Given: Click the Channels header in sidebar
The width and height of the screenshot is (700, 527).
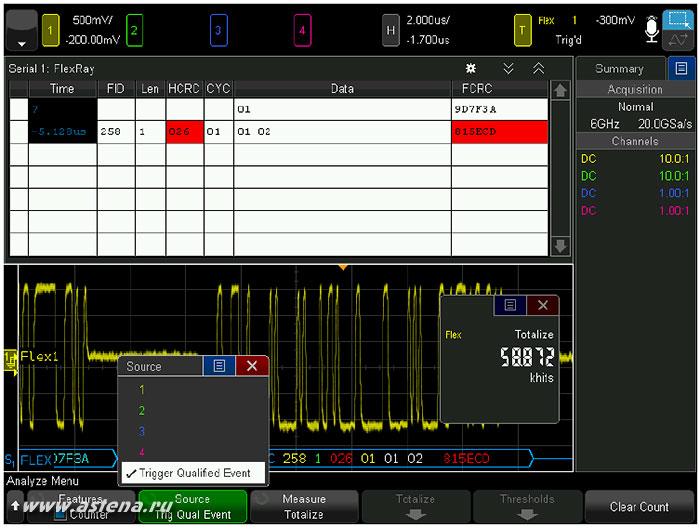Looking at the screenshot, I should 635,141.
